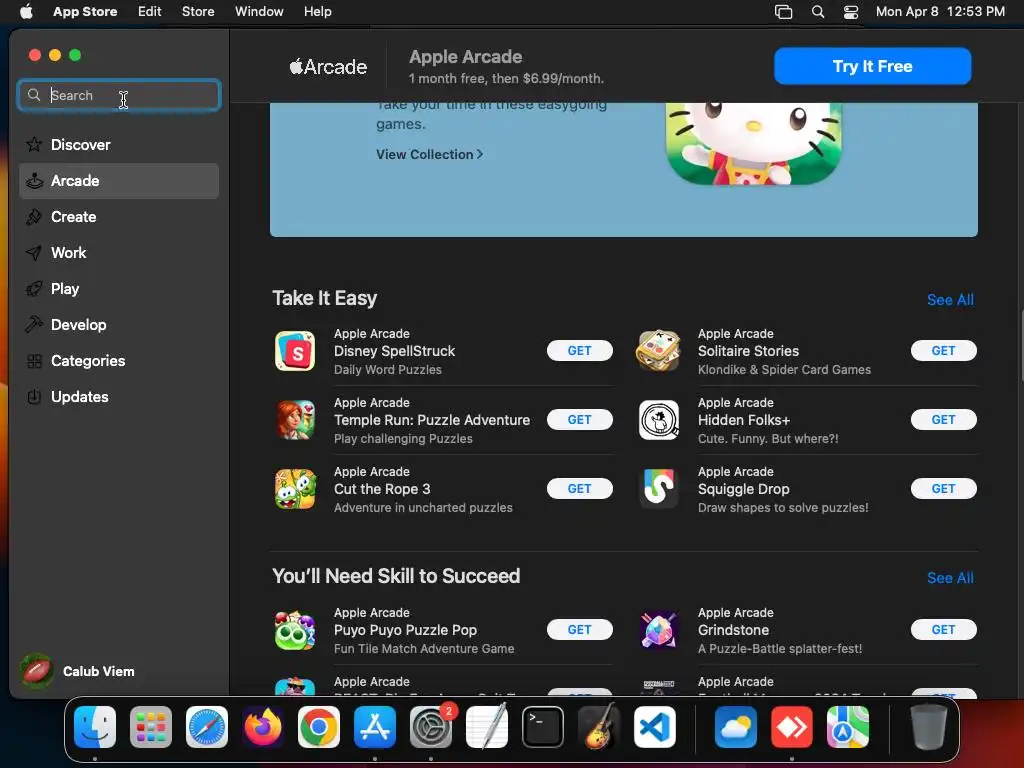Click the Calub Viem account avatar
The height and width of the screenshot is (768, 1024).
(37, 671)
